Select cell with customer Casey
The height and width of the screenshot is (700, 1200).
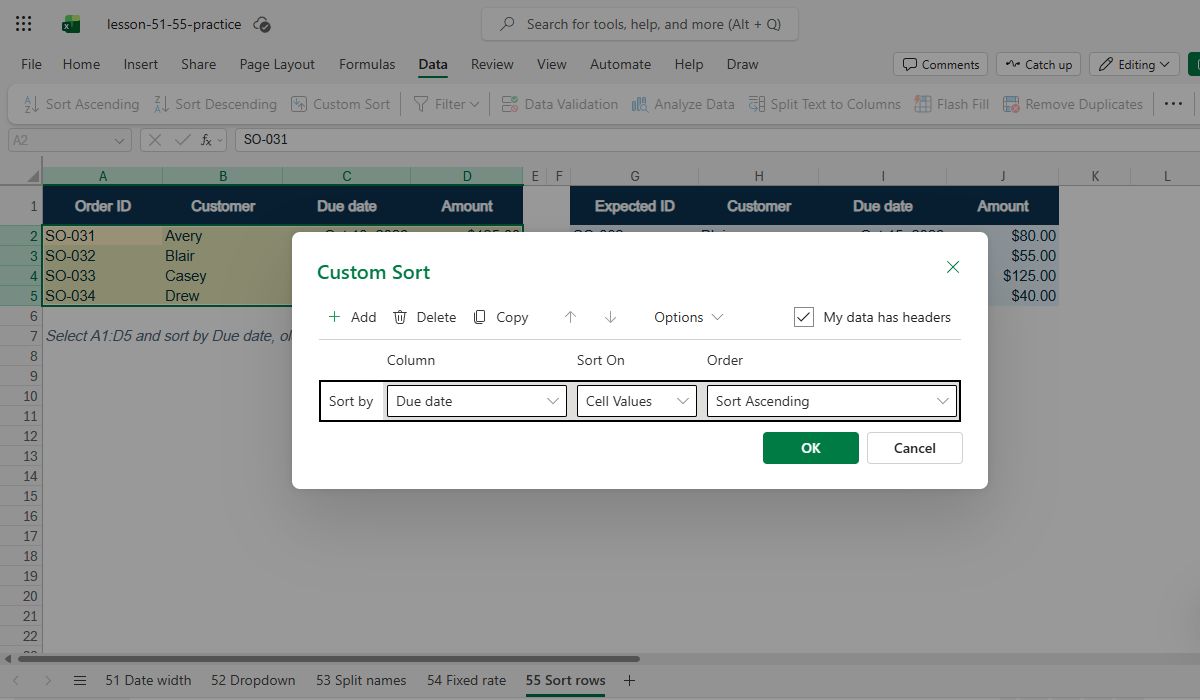[223, 276]
